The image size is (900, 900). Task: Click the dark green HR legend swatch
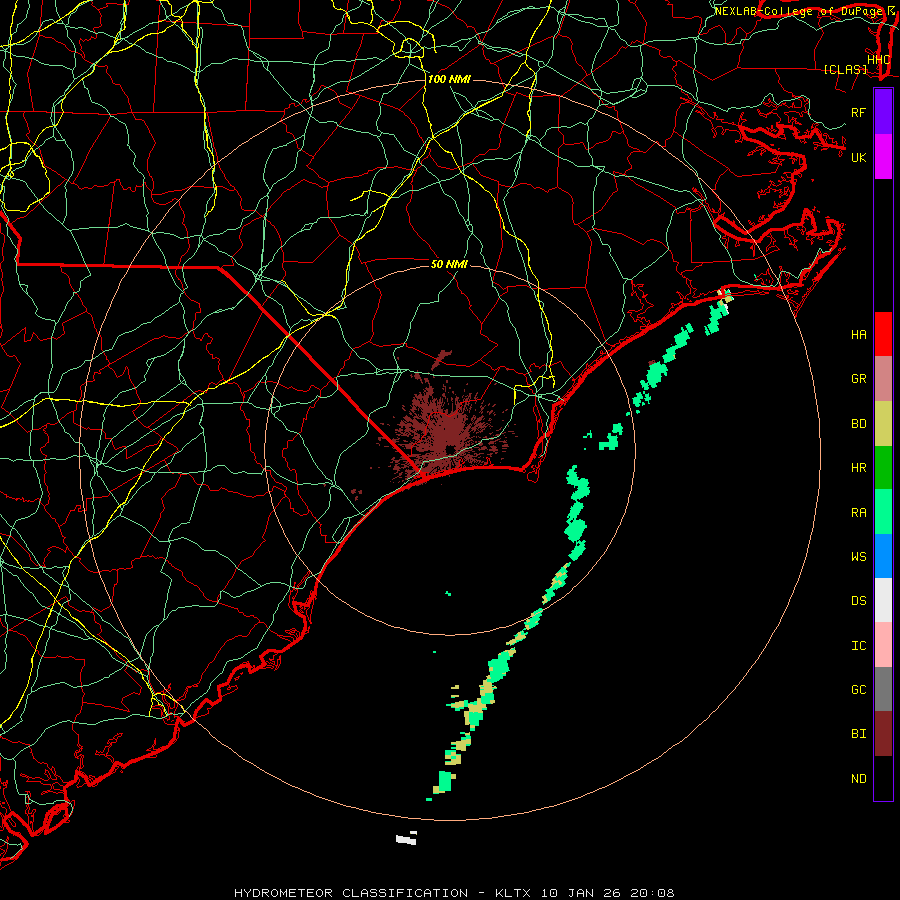click(883, 468)
